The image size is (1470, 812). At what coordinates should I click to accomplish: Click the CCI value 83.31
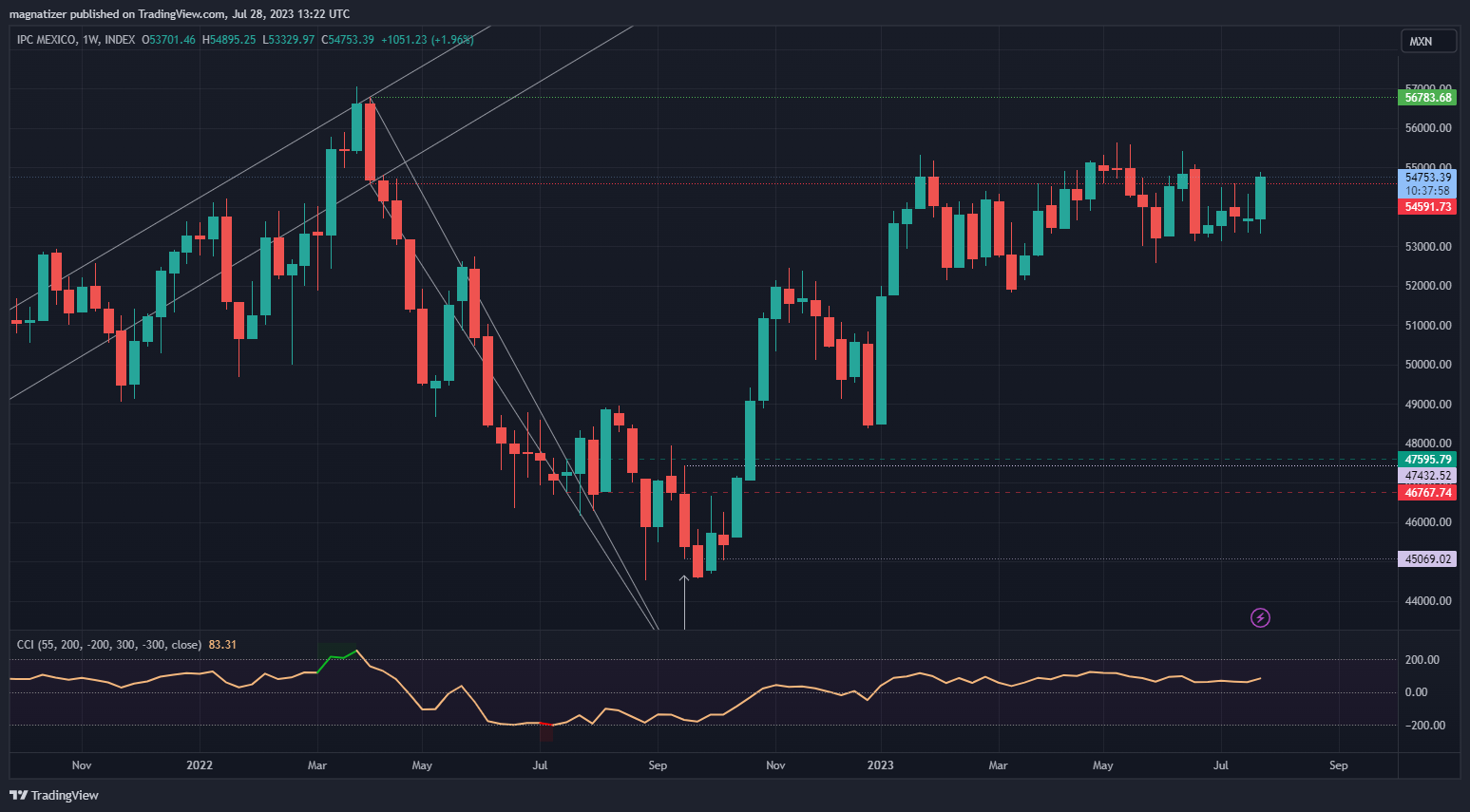[x=222, y=645]
